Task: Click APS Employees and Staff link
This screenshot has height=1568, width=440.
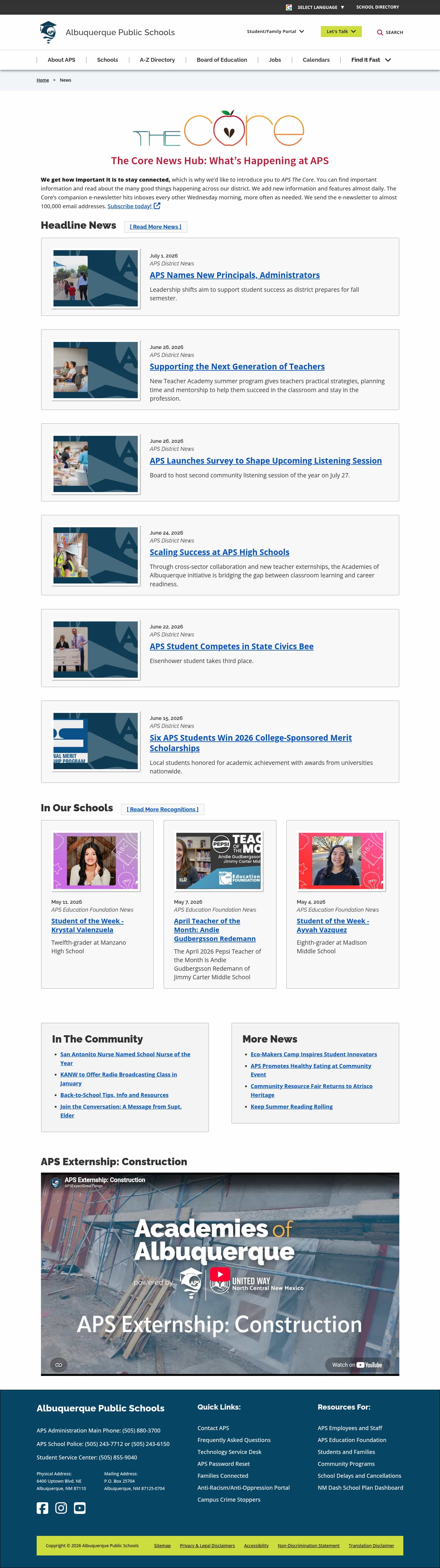Action: coord(350,1428)
